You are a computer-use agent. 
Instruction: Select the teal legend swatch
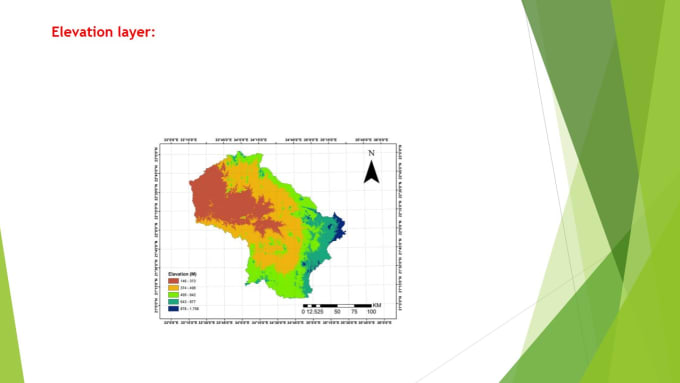(x=173, y=302)
